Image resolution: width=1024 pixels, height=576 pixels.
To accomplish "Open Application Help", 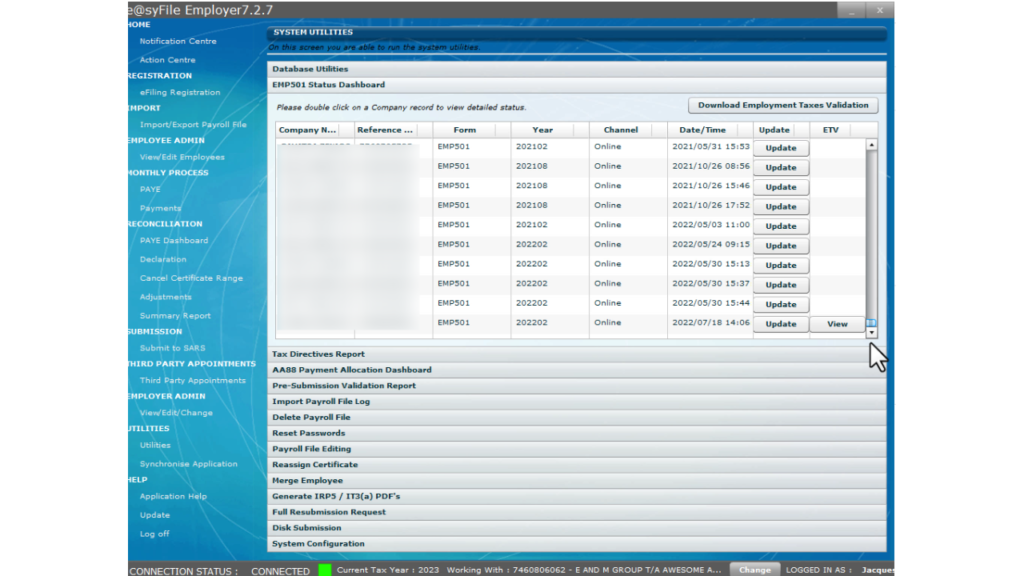I will 173,496.
